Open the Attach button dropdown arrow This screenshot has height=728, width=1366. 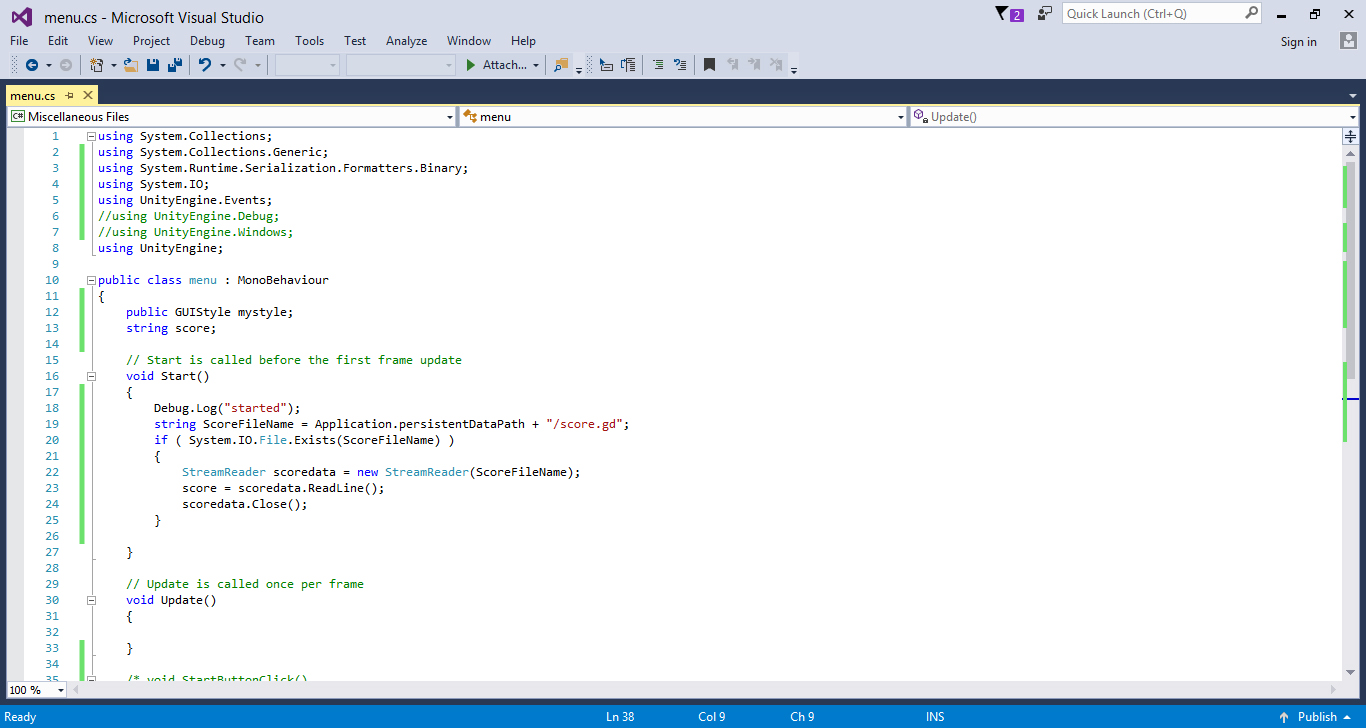click(x=536, y=65)
